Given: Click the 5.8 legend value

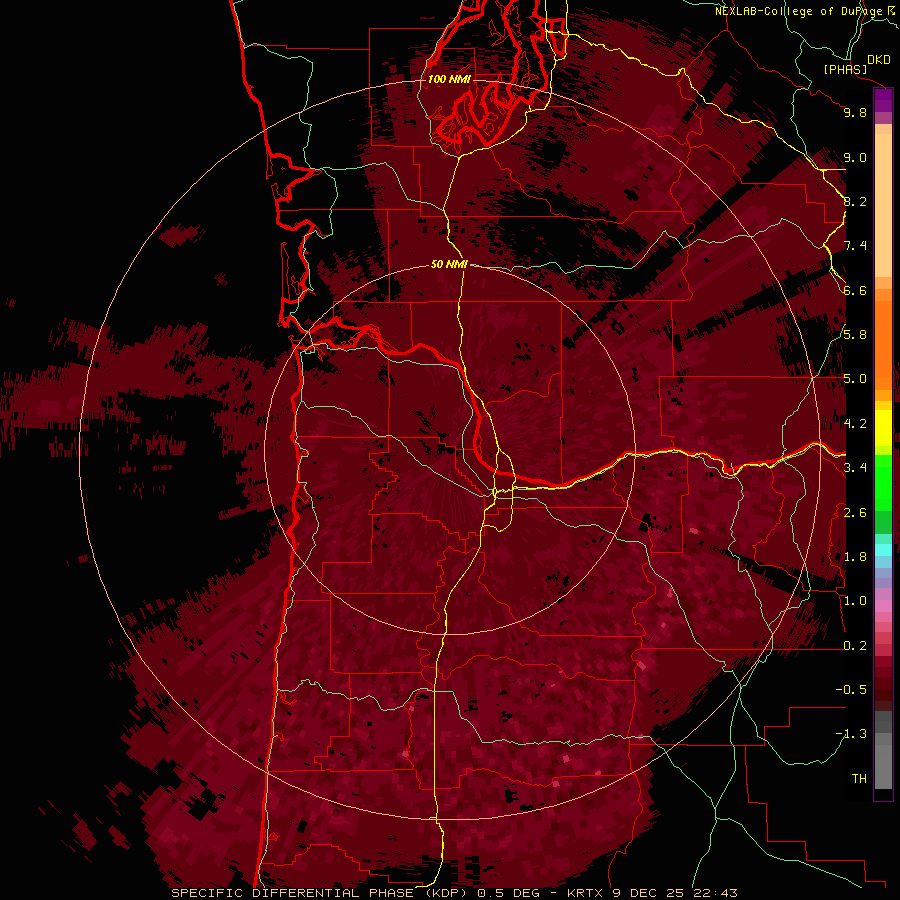Looking at the screenshot, I should 855,335.
